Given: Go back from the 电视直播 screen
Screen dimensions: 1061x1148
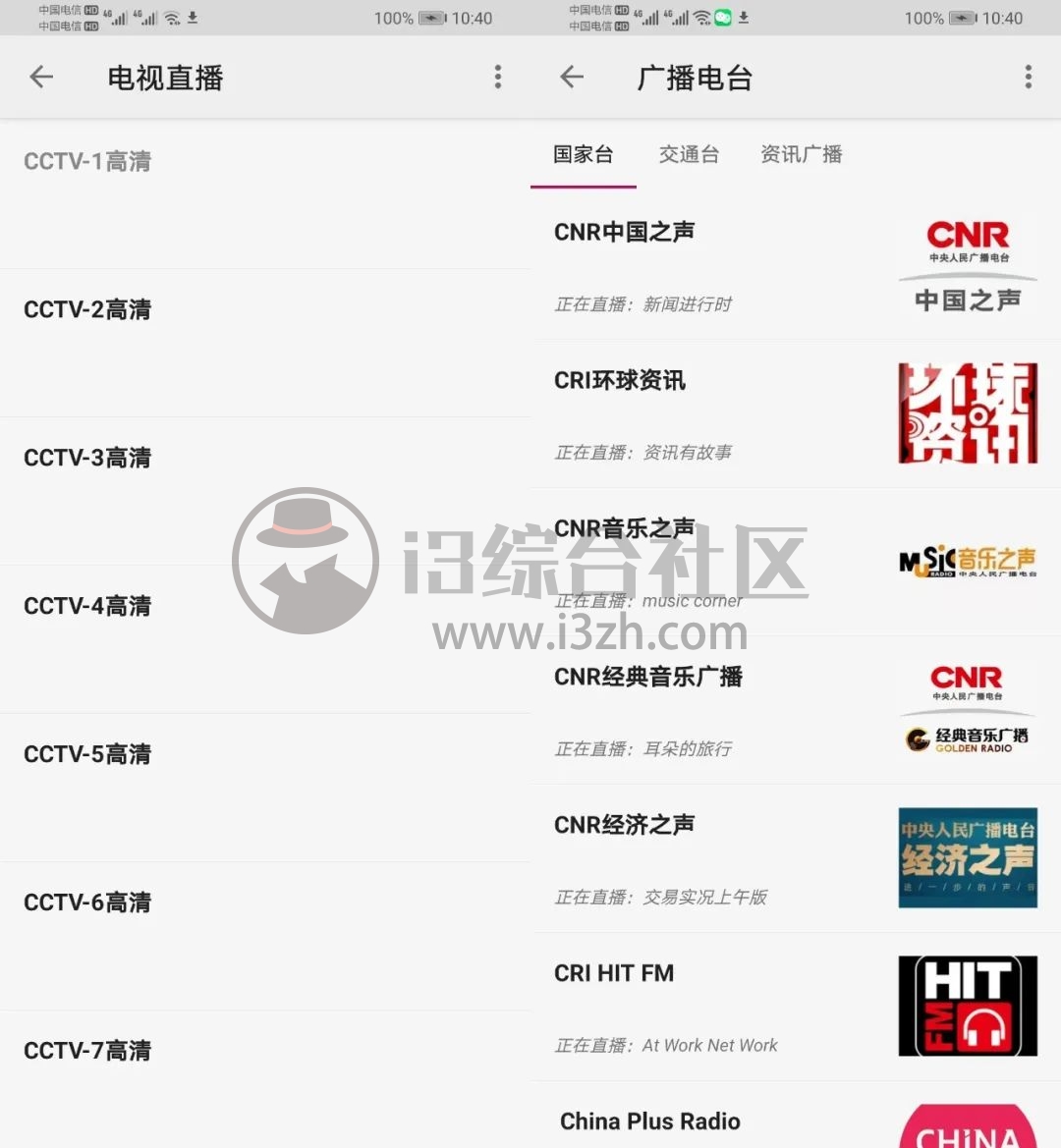Looking at the screenshot, I should [41, 77].
